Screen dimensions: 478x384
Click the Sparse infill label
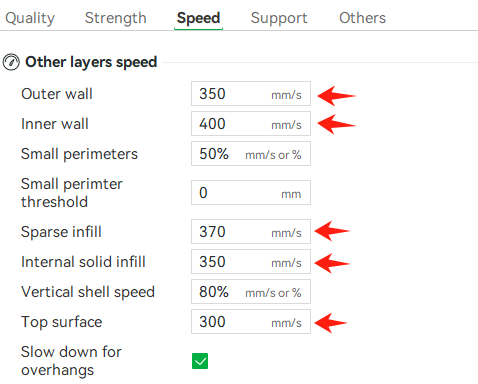(61, 232)
